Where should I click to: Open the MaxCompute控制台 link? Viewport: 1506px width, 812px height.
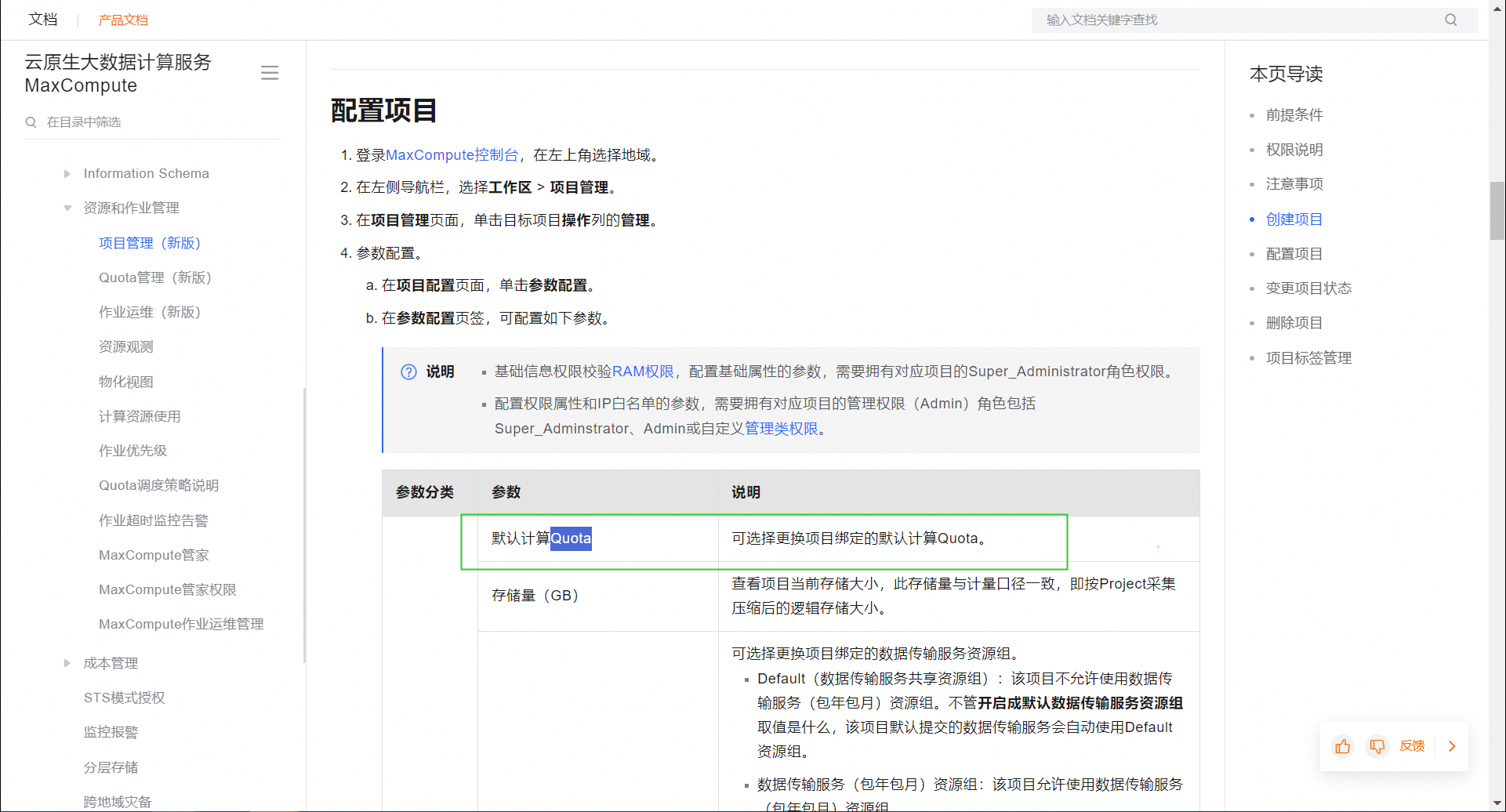click(x=452, y=155)
